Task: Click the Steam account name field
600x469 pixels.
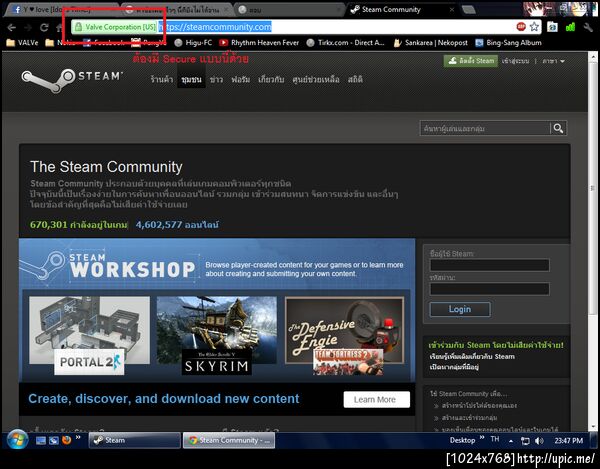Action: [x=489, y=265]
